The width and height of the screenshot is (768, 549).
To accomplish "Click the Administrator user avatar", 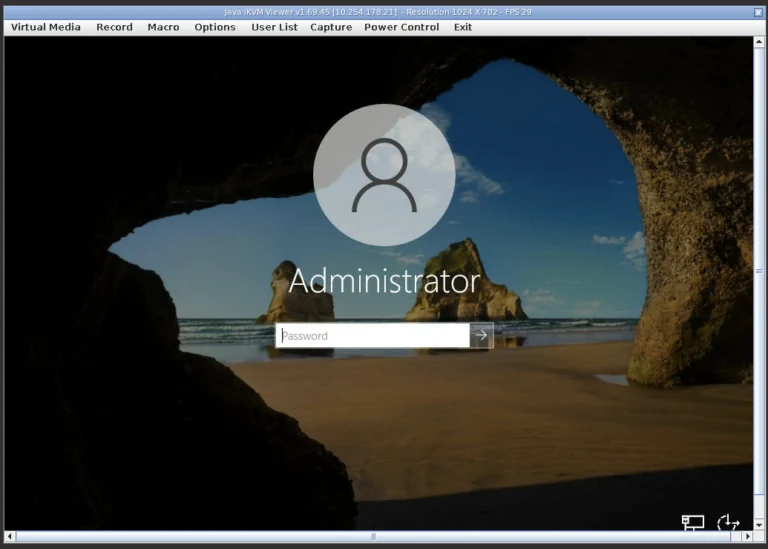I will 384,175.
